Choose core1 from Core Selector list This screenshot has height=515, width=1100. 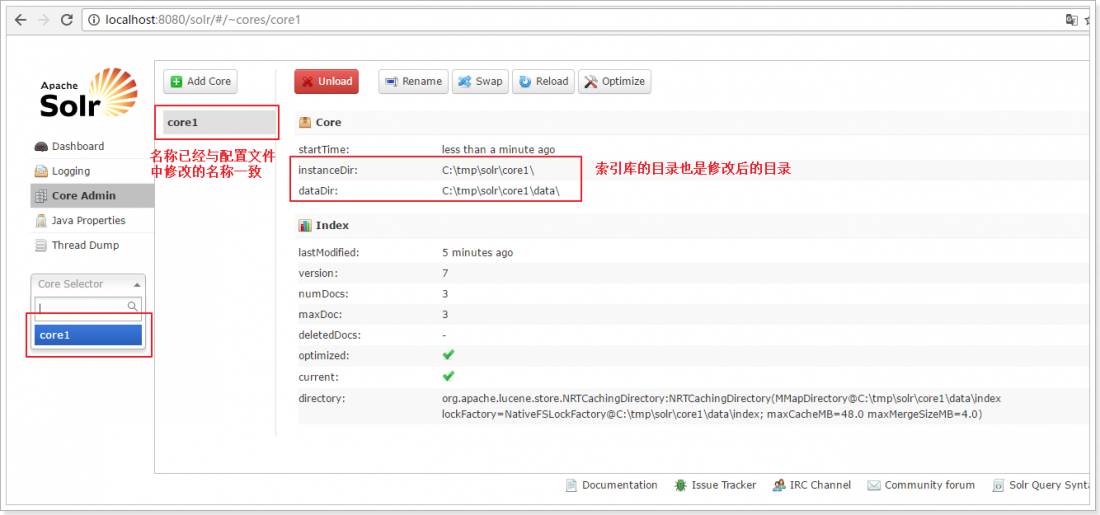pos(88,335)
